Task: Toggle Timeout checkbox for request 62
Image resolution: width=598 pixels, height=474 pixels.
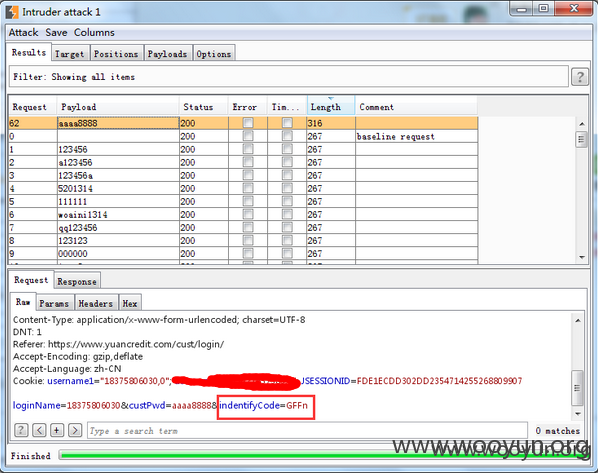Action: pyautogui.click(x=287, y=123)
